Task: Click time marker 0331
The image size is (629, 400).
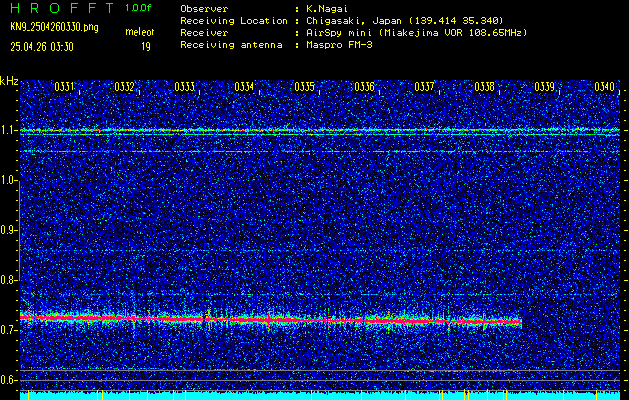Action: [x=64, y=87]
